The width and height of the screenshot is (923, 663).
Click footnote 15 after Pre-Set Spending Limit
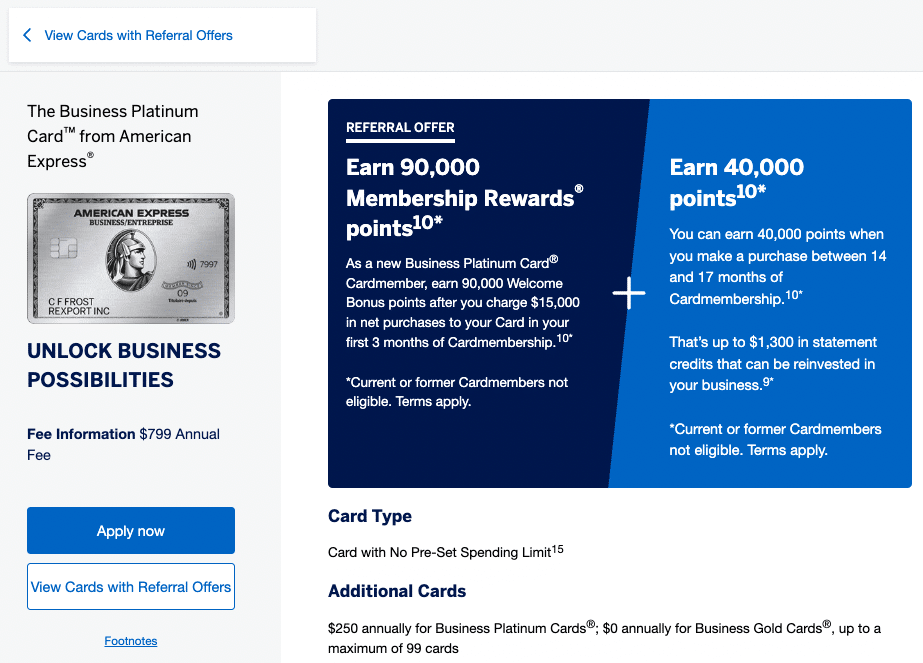558,549
